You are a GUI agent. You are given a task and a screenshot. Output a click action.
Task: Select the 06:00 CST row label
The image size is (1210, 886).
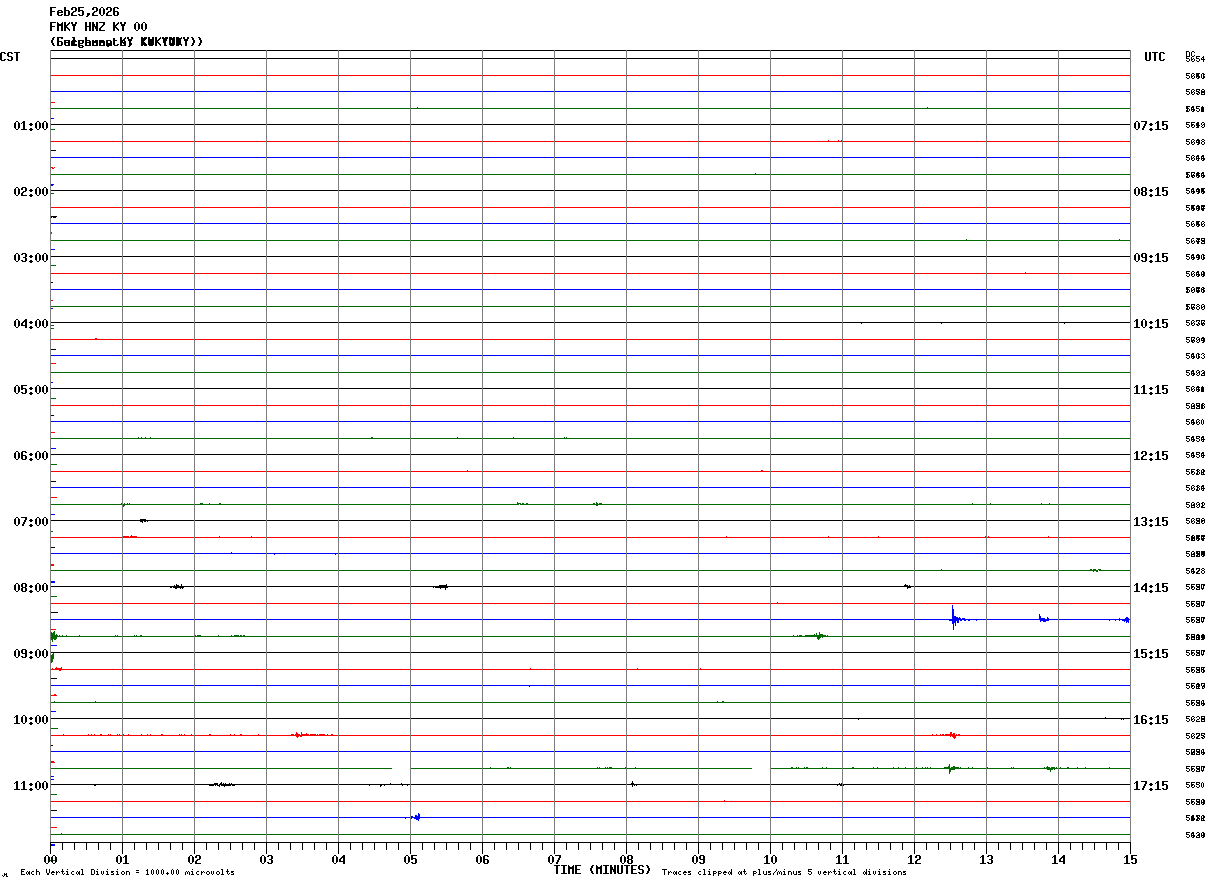point(31,456)
